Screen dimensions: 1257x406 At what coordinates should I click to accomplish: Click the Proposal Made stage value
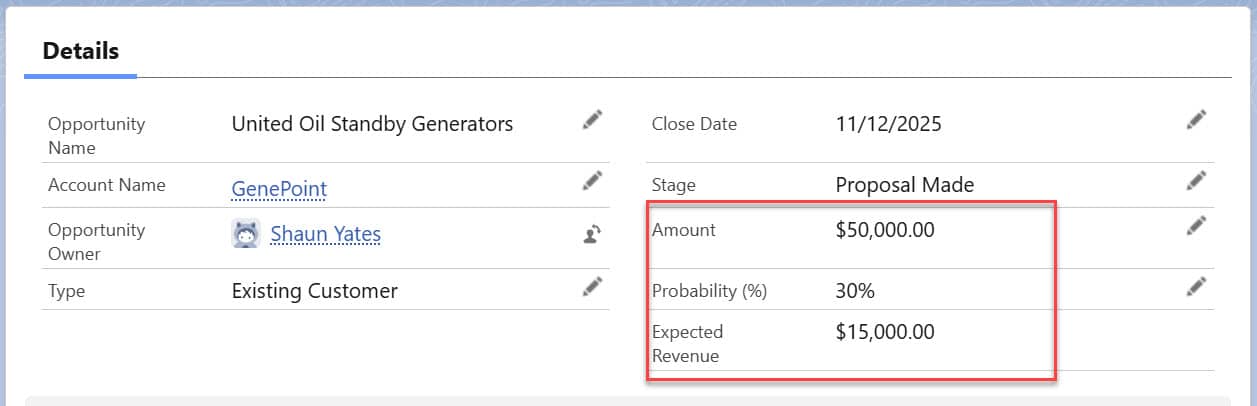(904, 185)
